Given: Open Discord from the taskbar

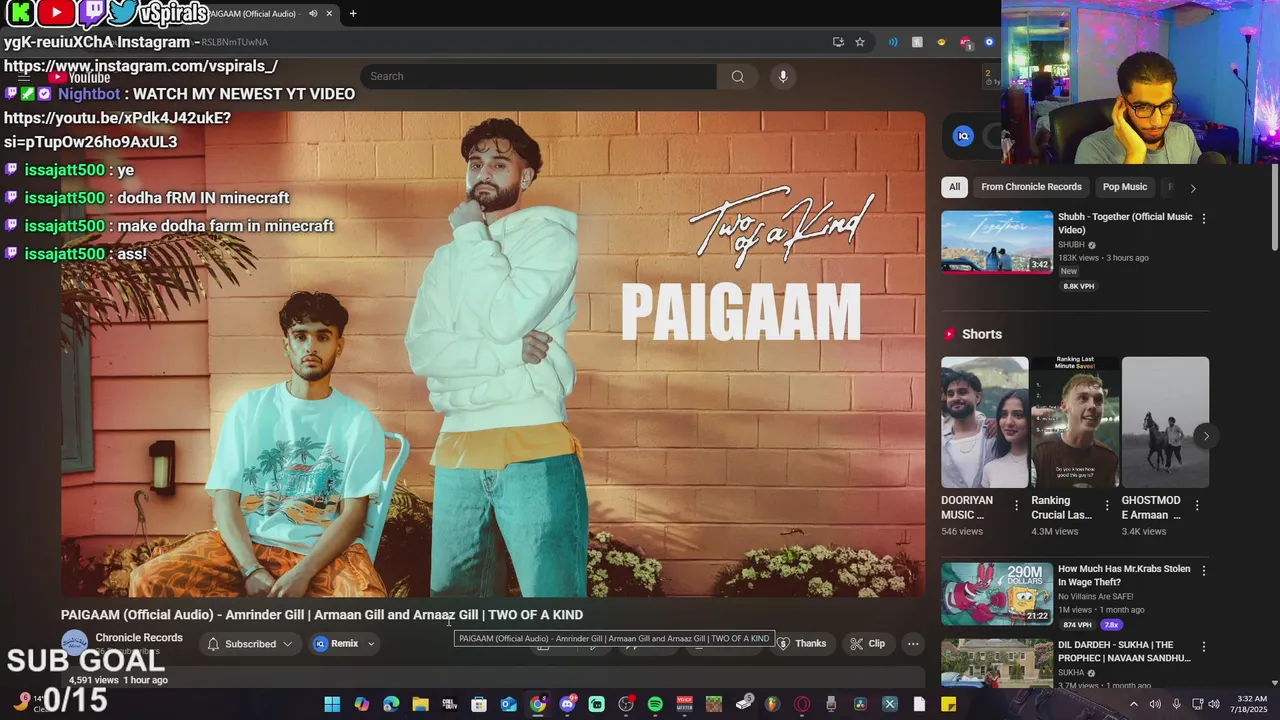Looking at the screenshot, I should pos(567,704).
